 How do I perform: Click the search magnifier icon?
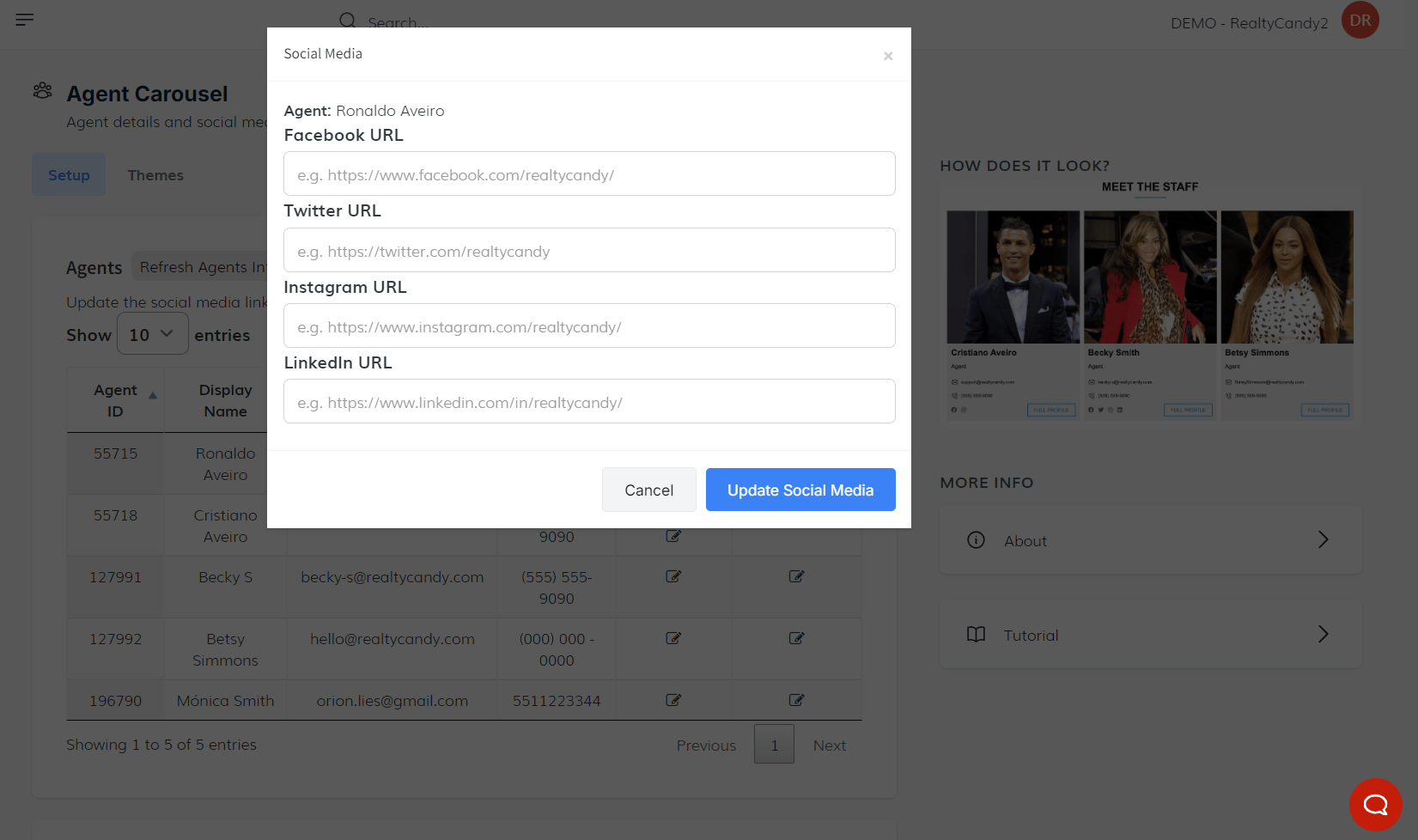click(347, 21)
